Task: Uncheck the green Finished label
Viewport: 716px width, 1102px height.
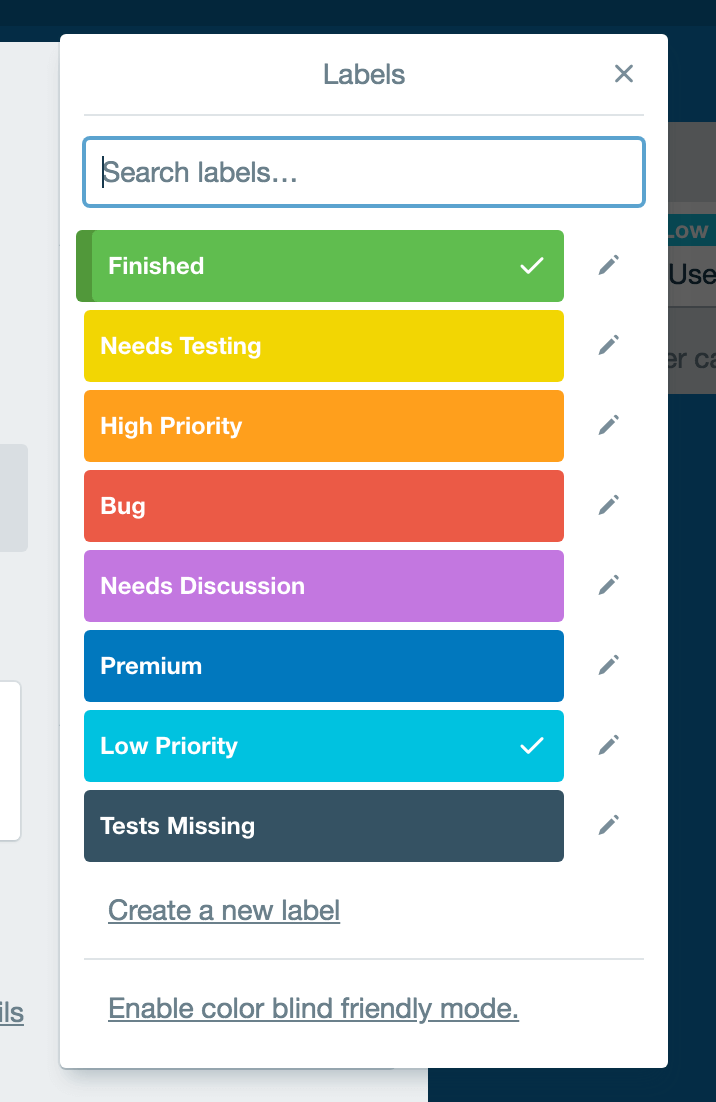Action: coord(320,266)
